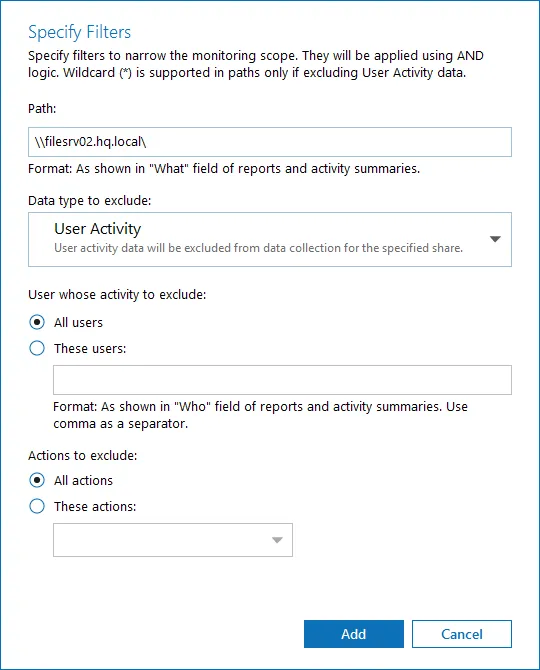Click the 'Actions to exclude:' label
This screenshot has height=670, width=540.
83,455
